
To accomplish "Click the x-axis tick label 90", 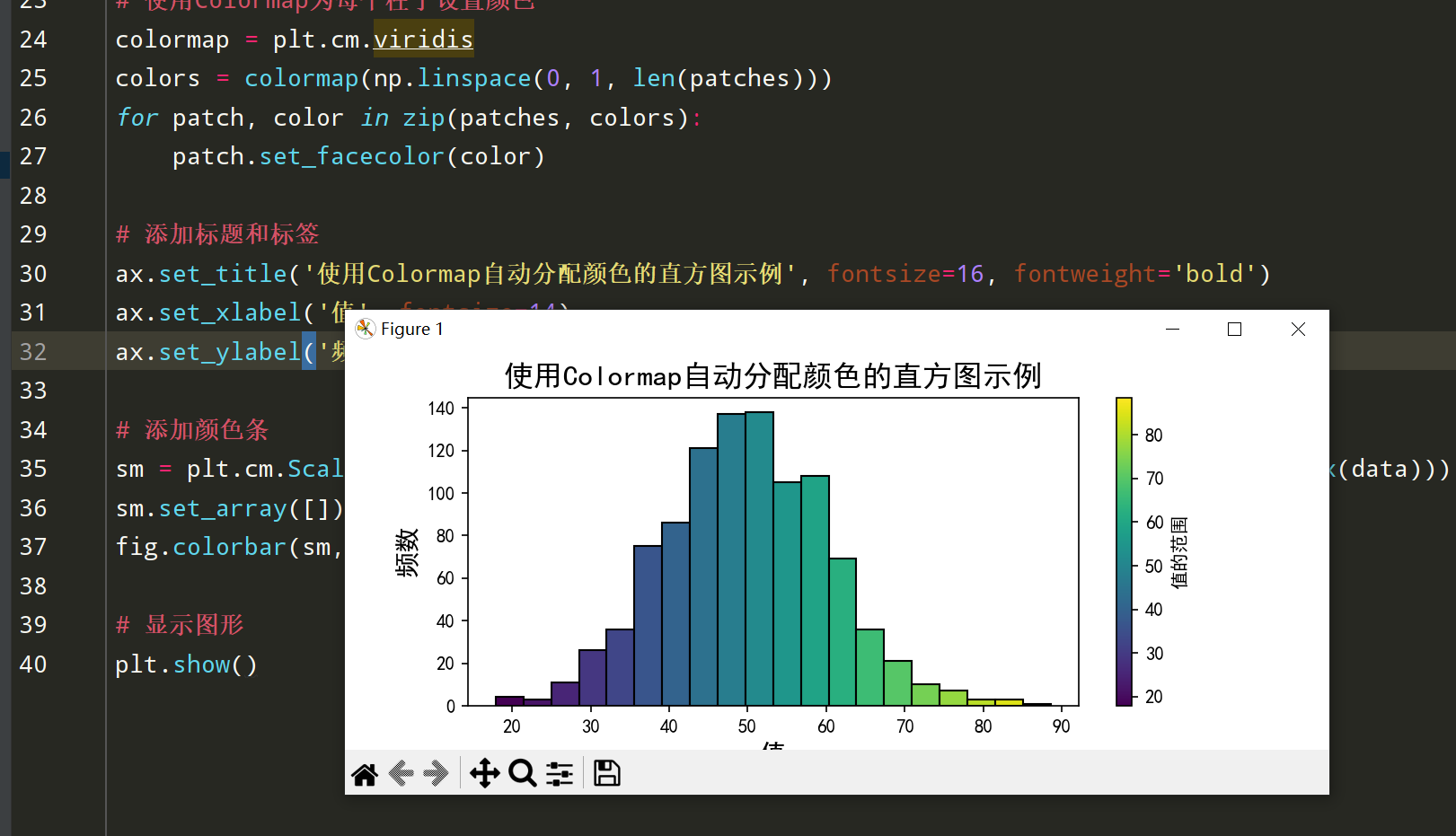I will 1062,726.
